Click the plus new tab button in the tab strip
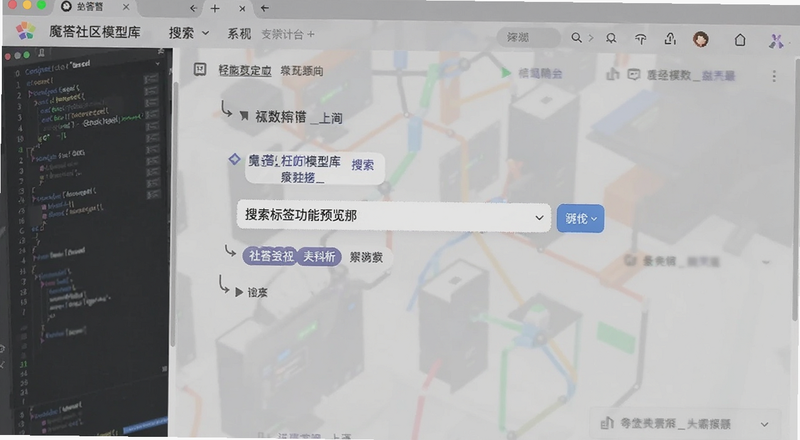The image size is (800, 440). (x=215, y=8)
